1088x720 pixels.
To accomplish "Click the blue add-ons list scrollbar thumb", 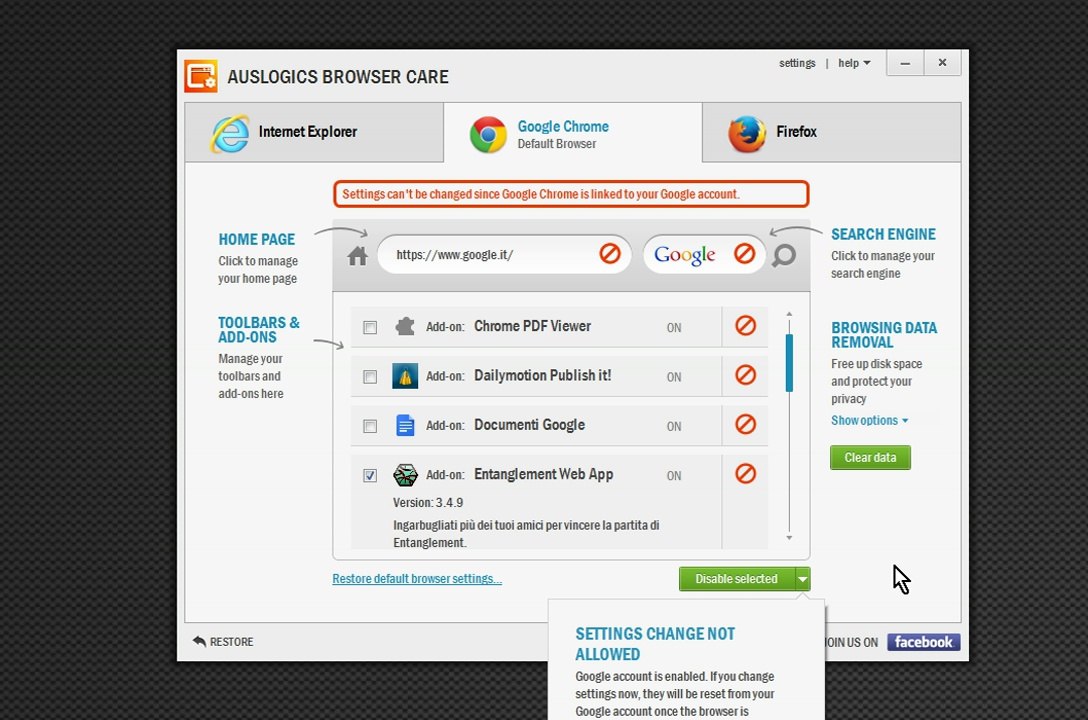I will point(789,363).
